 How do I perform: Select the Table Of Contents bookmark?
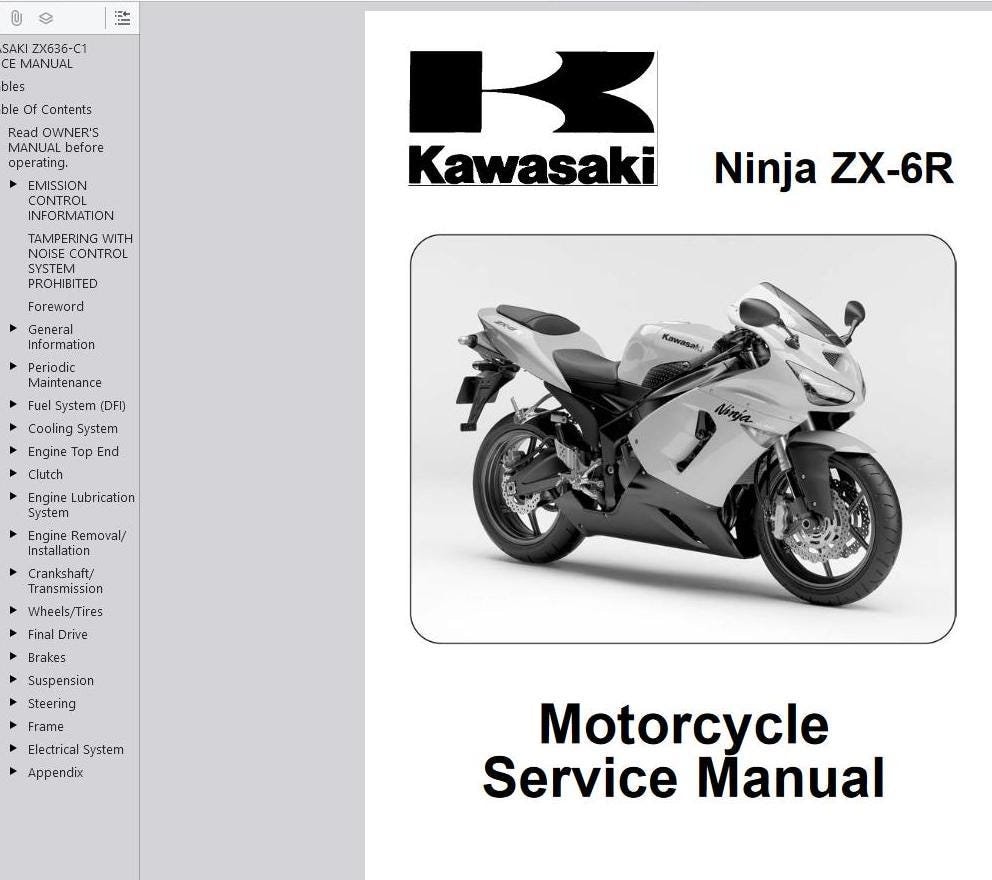(x=46, y=109)
